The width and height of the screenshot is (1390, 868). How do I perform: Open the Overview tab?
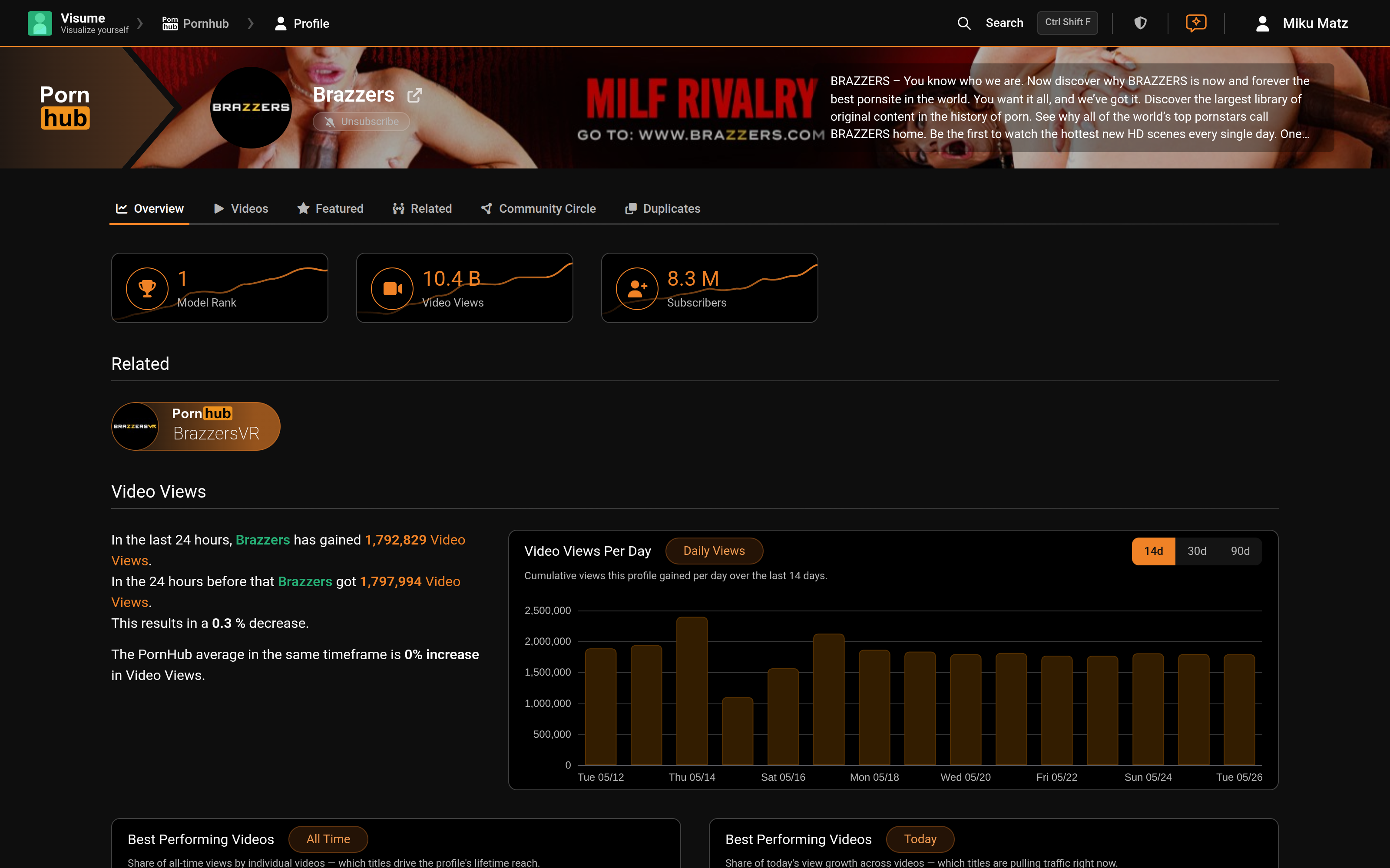click(149, 208)
